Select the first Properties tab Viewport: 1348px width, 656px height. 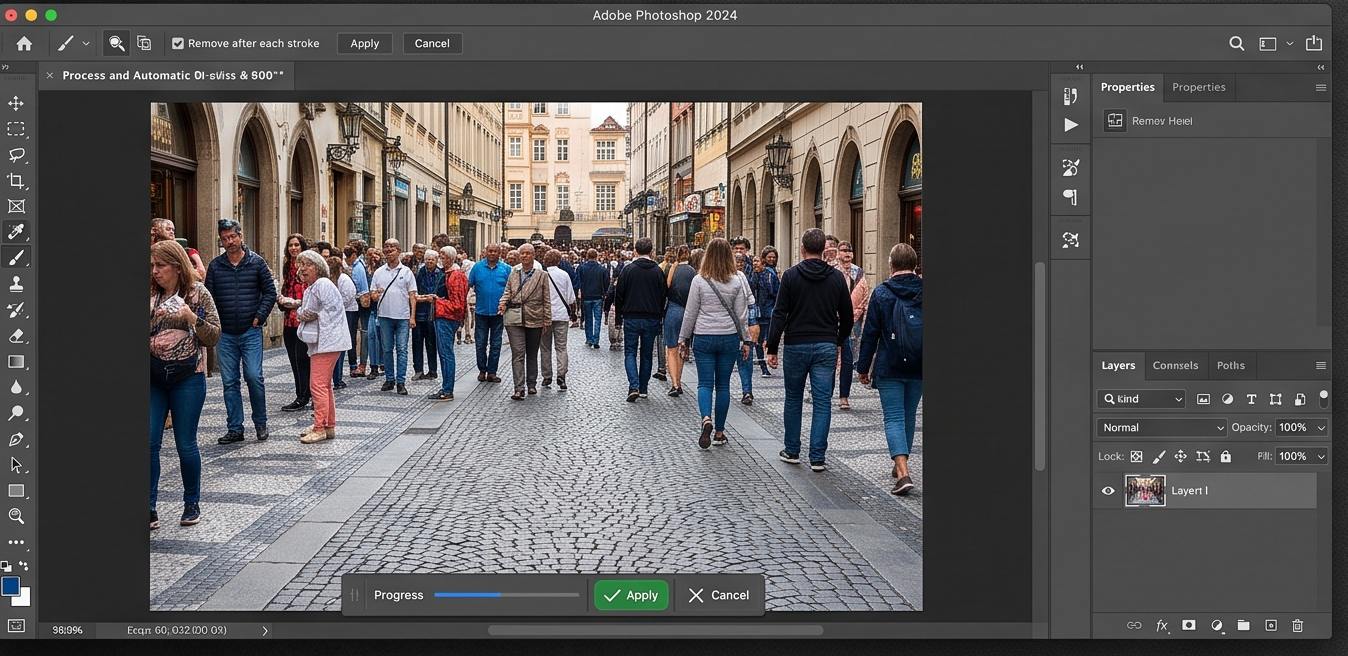point(1128,87)
